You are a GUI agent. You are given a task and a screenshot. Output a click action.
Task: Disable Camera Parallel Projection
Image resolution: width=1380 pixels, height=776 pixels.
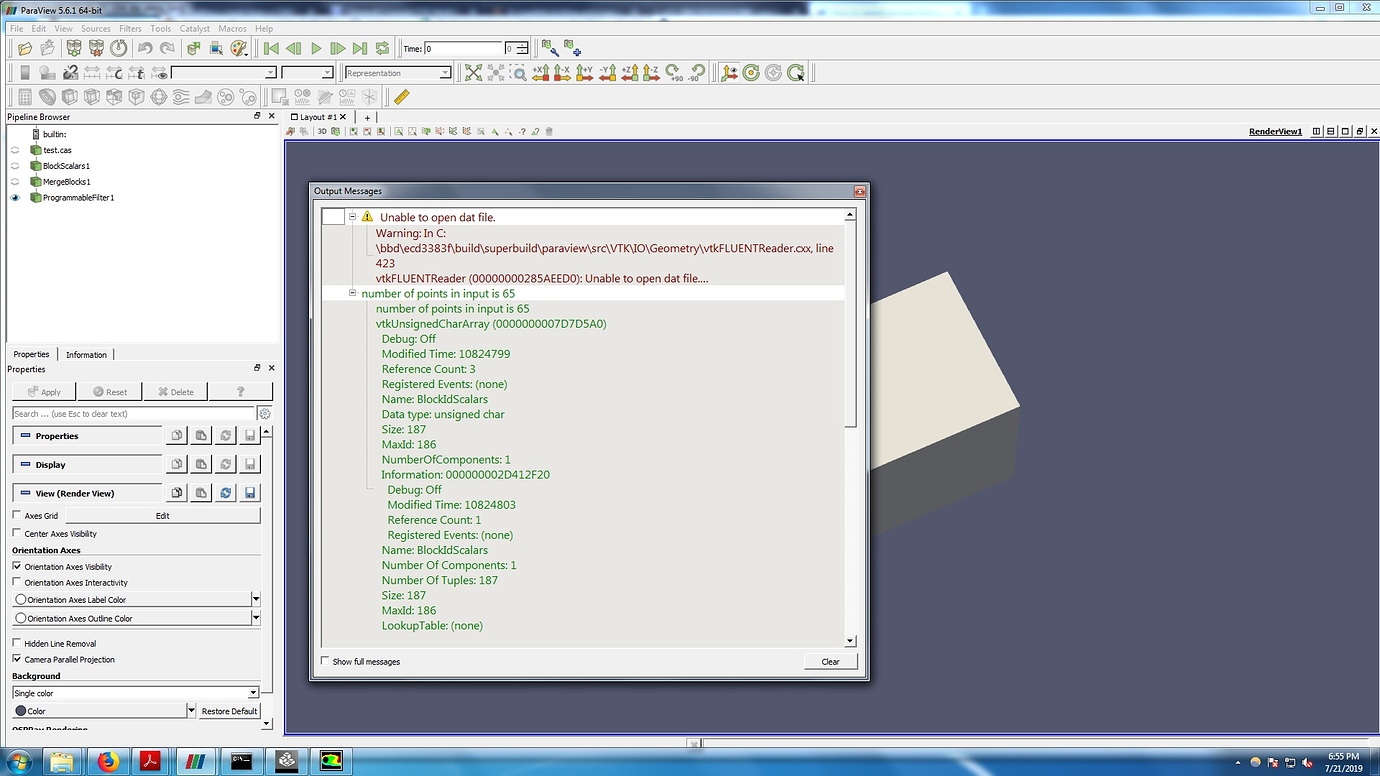pyautogui.click(x=16, y=660)
